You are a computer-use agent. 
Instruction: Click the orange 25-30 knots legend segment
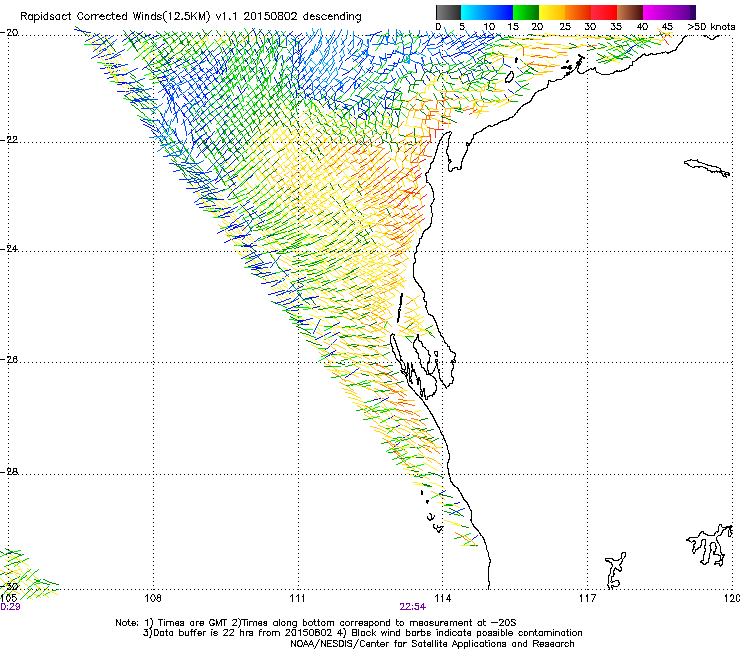[578, 12]
